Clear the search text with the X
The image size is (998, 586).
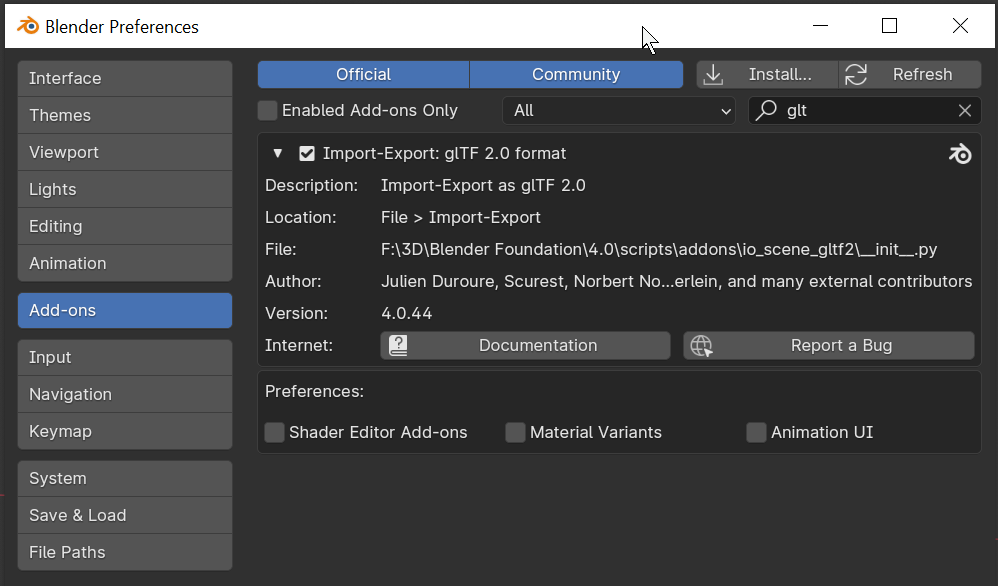[964, 111]
